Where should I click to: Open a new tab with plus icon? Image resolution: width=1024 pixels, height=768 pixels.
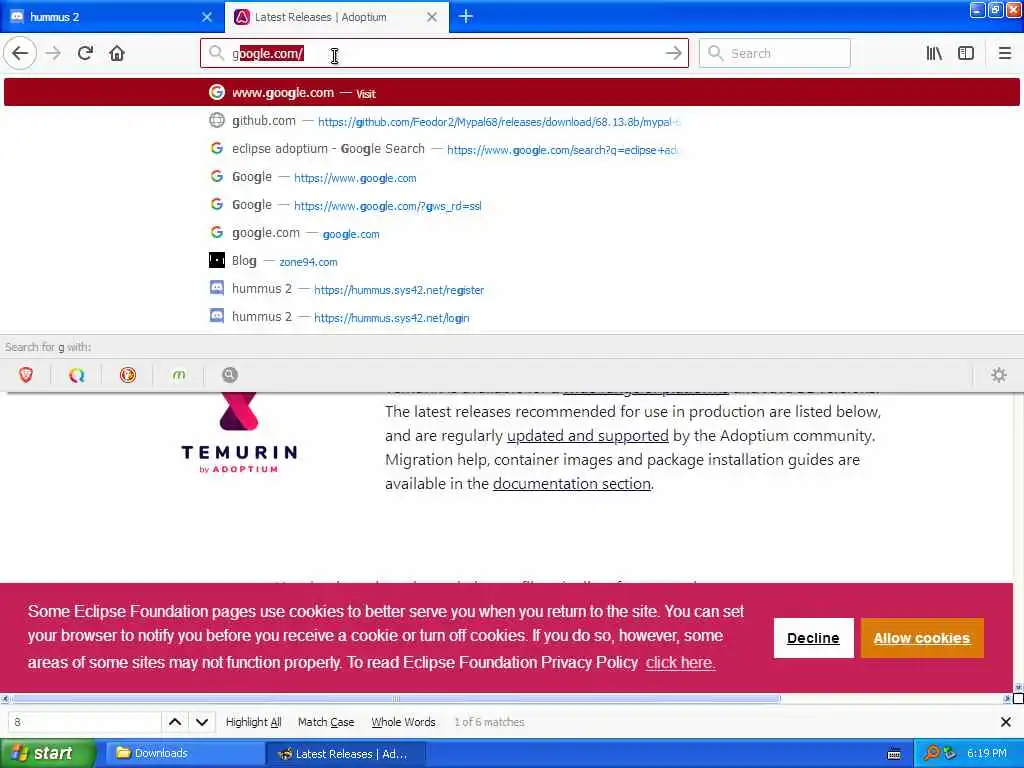(466, 16)
